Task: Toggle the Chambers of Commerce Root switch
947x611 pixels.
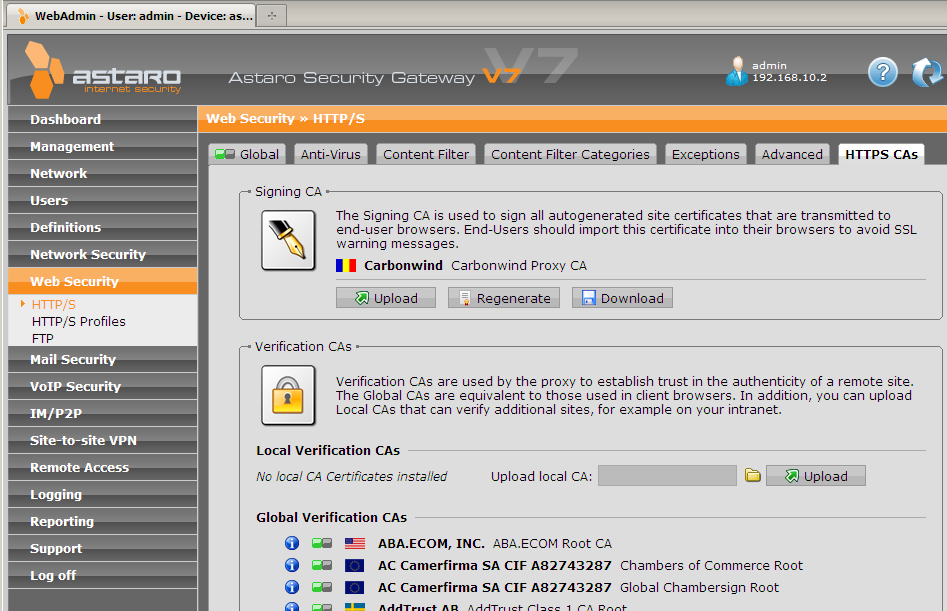Action: (322, 565)
